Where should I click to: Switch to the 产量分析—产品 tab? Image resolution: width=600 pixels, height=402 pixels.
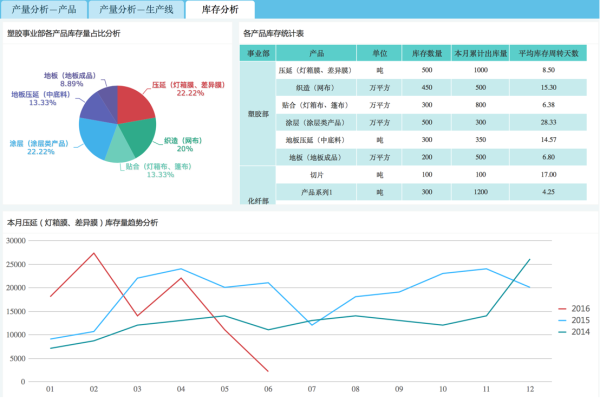pyautogui.click(x=44, y=10)
